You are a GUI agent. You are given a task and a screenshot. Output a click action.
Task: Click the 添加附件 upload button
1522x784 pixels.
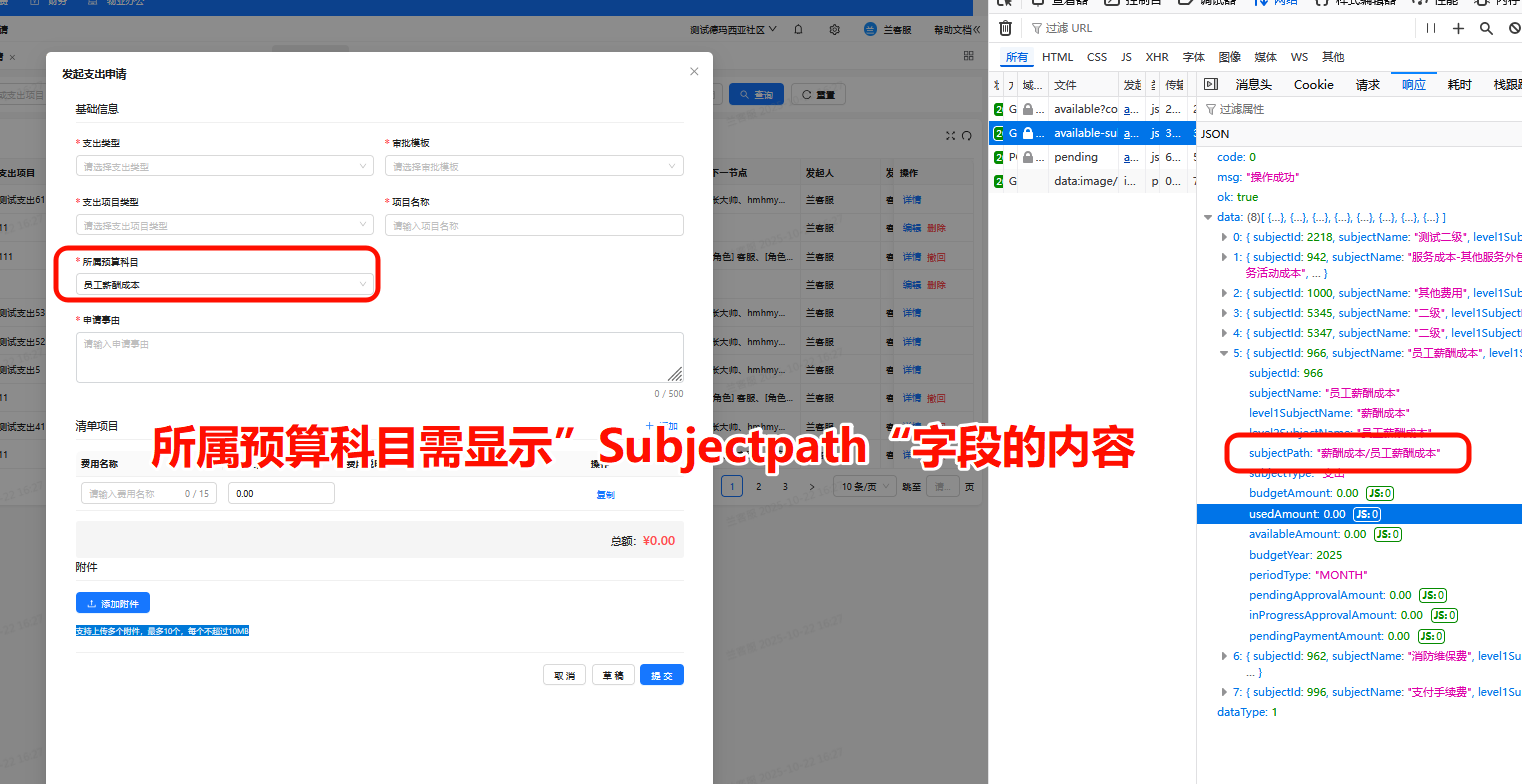(x=113, y=603)
